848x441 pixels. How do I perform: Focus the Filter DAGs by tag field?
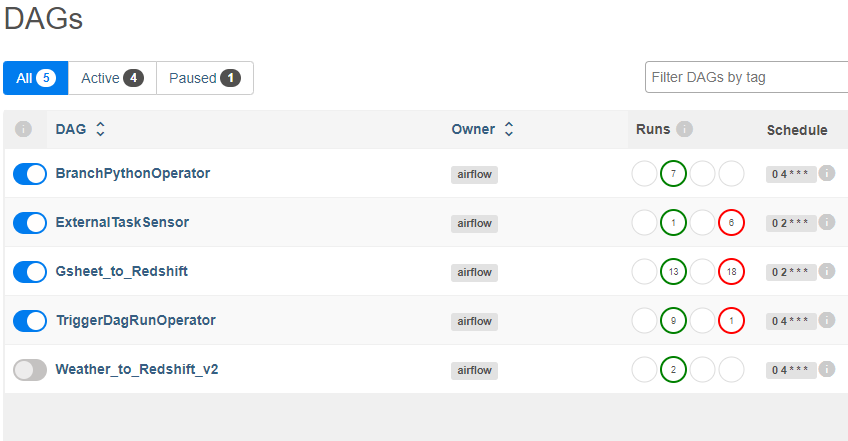coord(746,77)
